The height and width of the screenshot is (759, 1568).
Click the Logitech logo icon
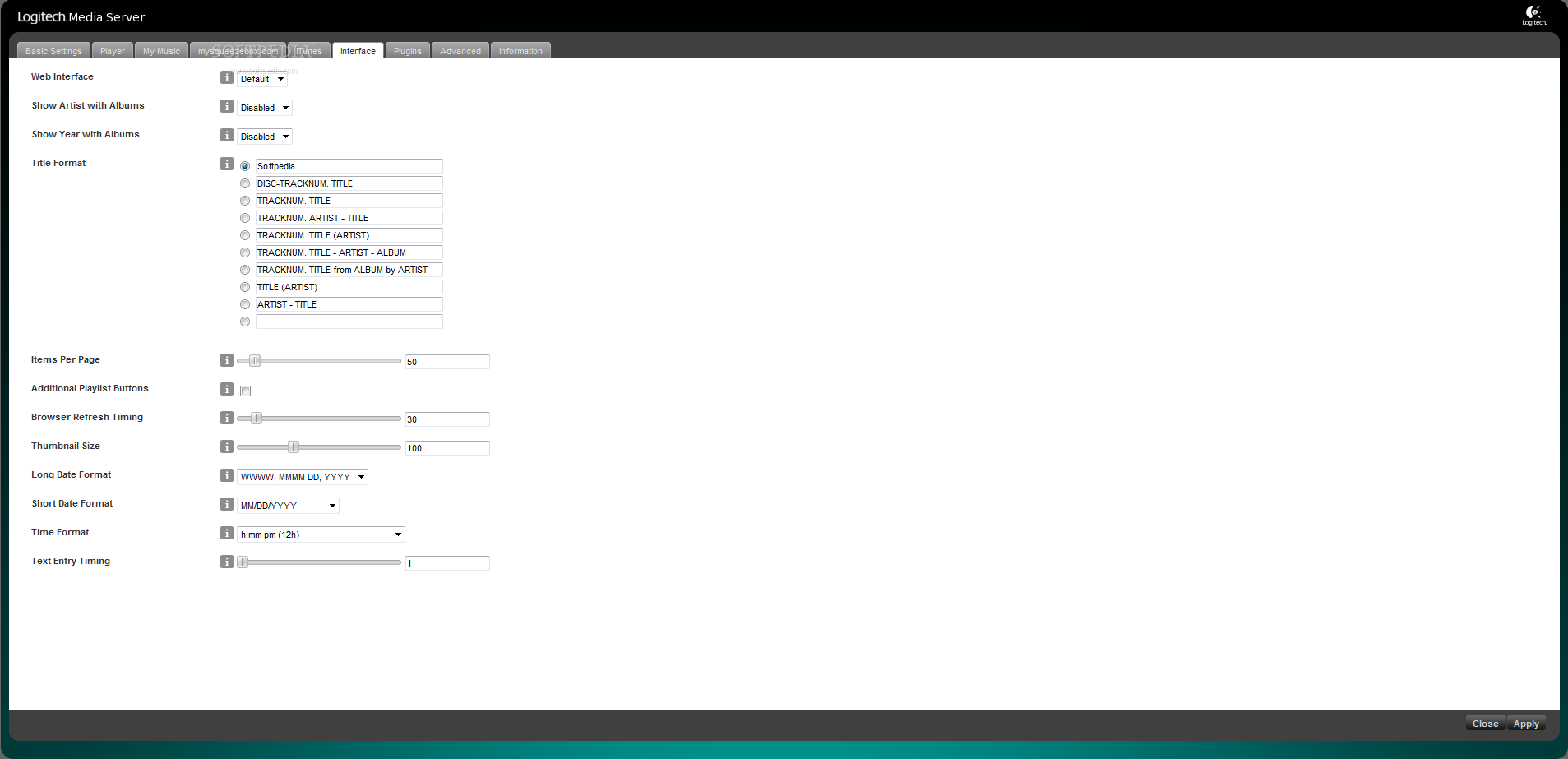(x=1534, y=15)
